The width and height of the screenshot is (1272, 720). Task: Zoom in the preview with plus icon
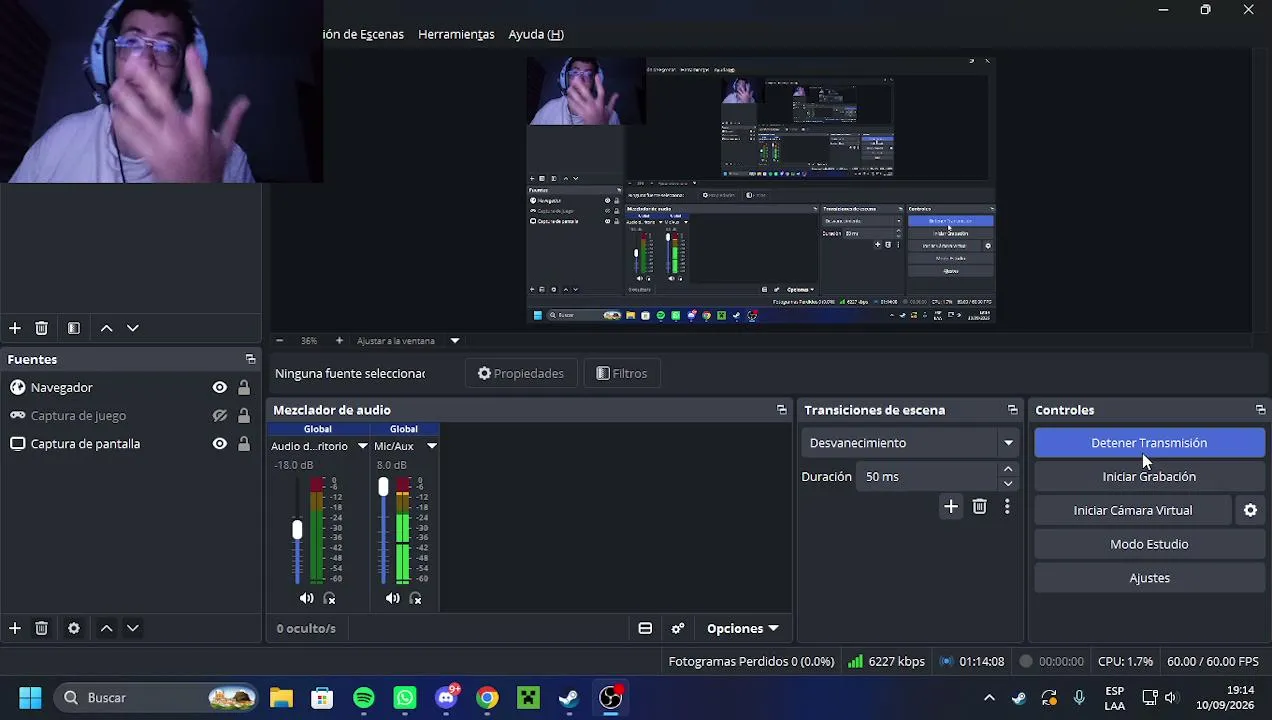tap(339, 341)
